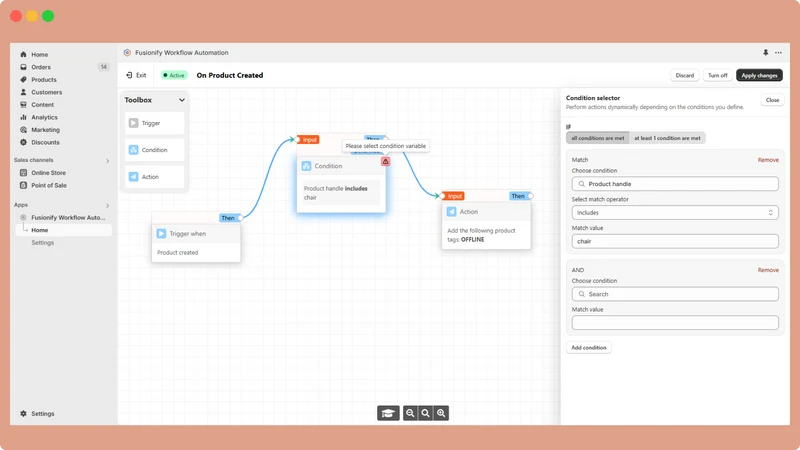The height and width of the screenshot is (450, 800).
Task: Pick the Action tool from the Toolbox
Action: click(x=154, y=177)
